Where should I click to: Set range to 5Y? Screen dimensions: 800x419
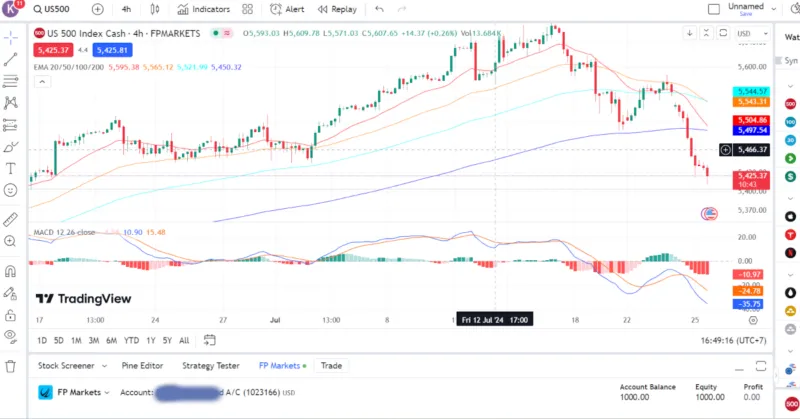(x=167, y=340)
